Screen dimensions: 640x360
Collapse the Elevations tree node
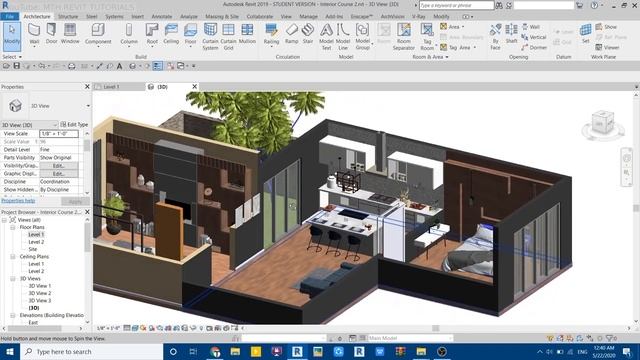point(13,315)
